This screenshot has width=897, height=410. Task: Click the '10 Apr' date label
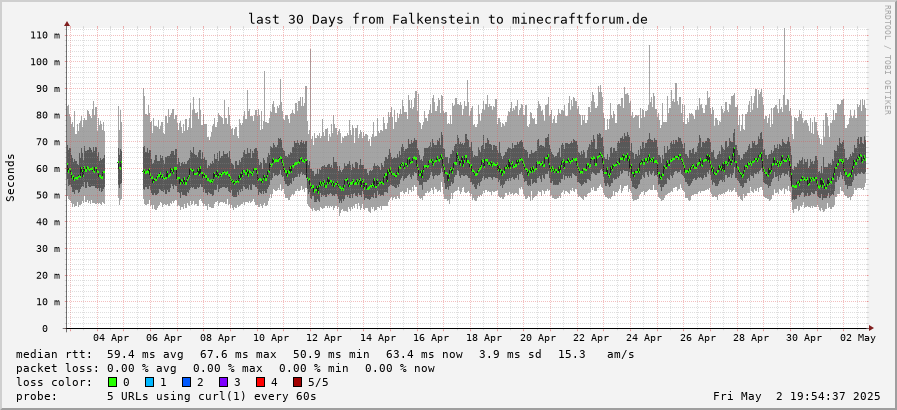click(x=271, y=338)
